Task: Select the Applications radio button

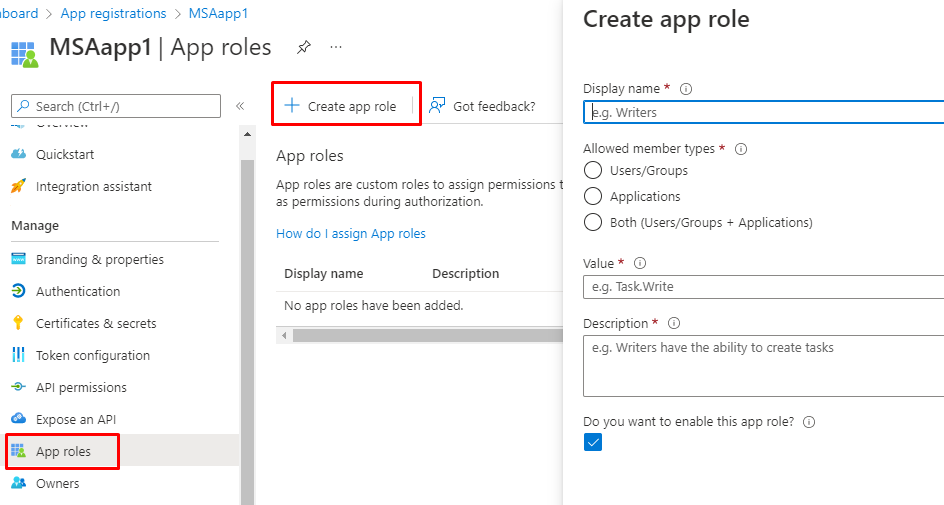Action: [x=593, y=197]
